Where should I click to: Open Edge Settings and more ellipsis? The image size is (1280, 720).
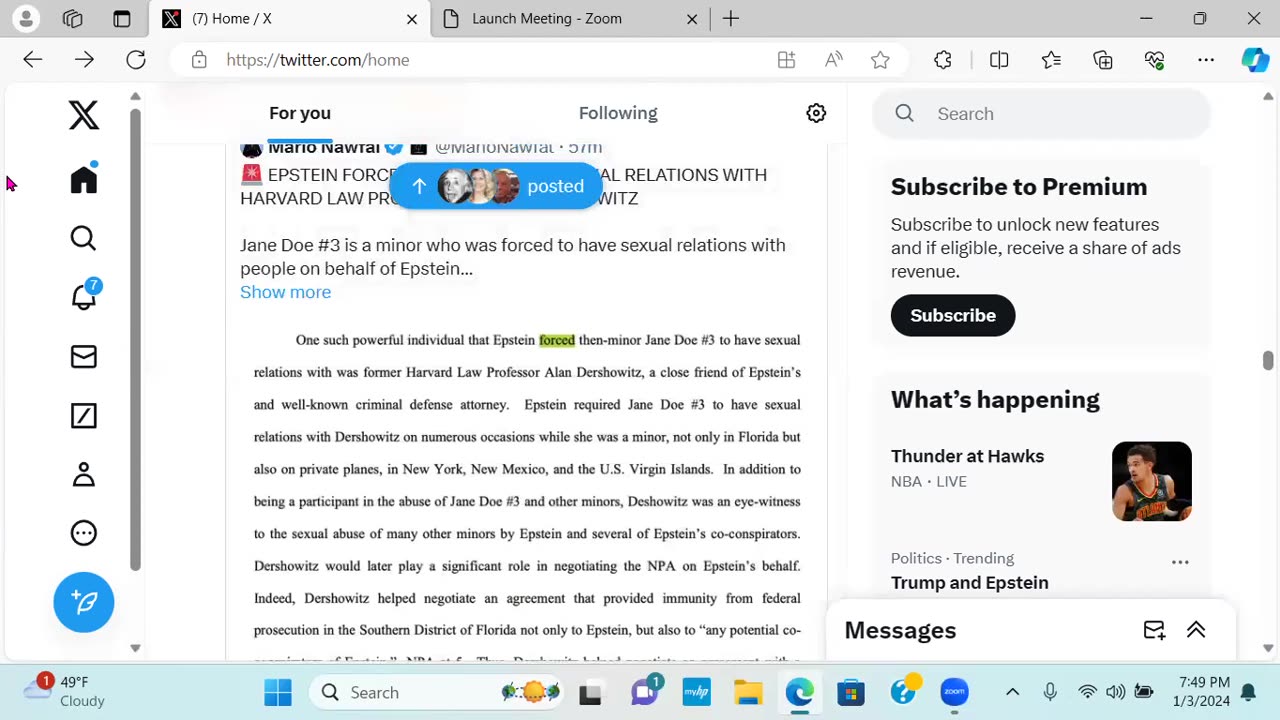tap(1206, 60)
